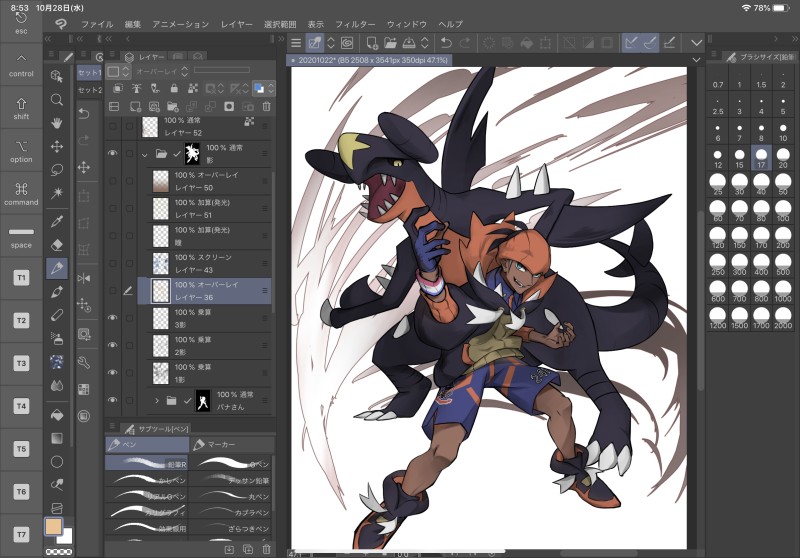800x558 pixels.
Task: Click the peach main color swatch
Action: [x=54, y=527]
